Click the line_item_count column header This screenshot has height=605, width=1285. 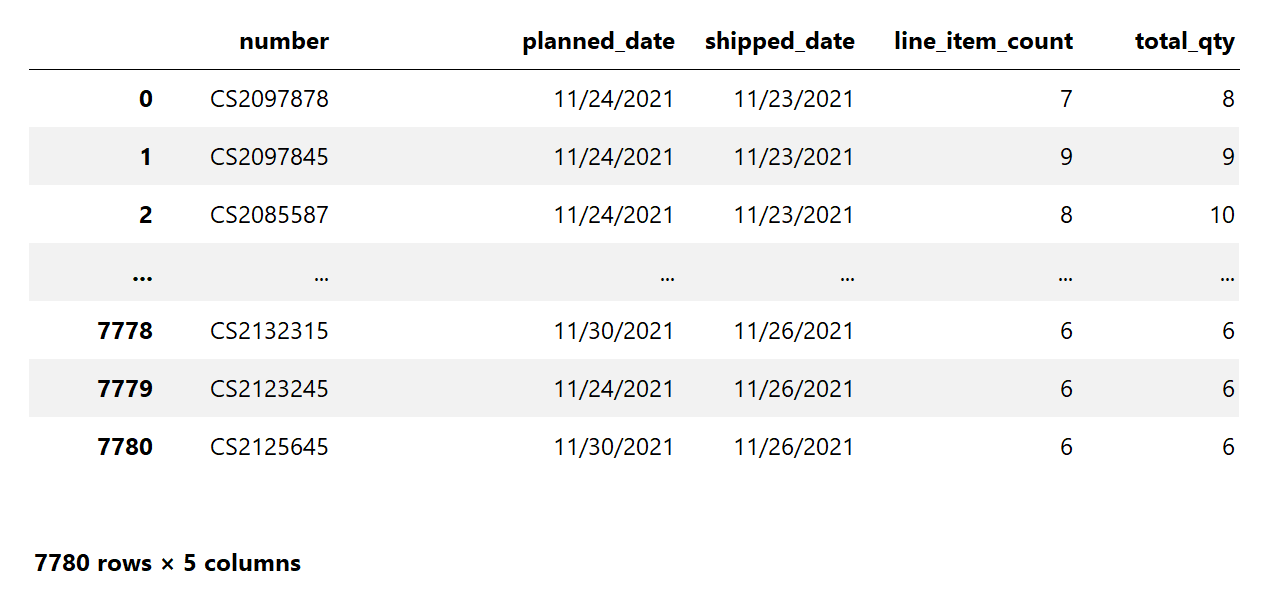point(983,42)
